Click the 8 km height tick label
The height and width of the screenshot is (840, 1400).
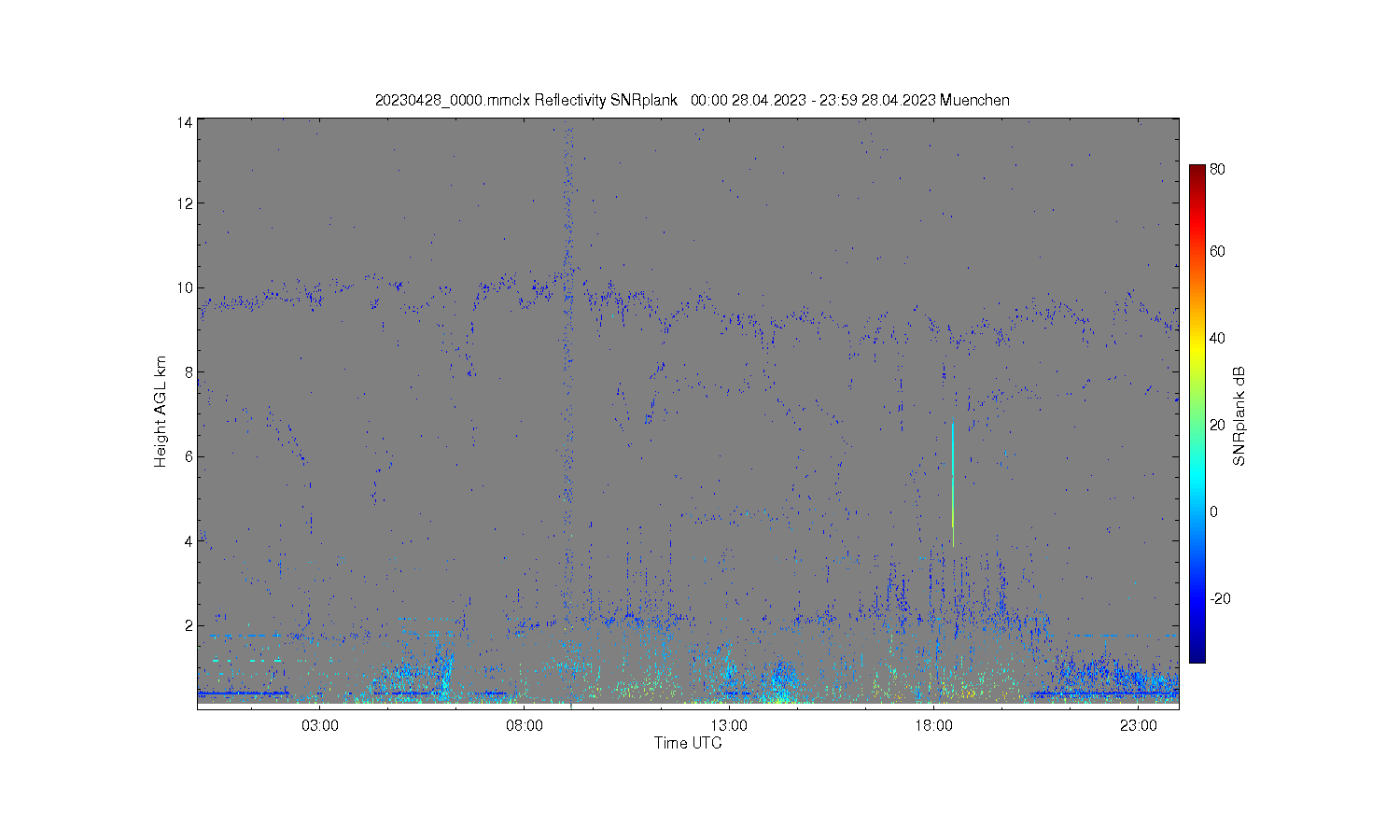pyautogui.click(x=189, y=372)
